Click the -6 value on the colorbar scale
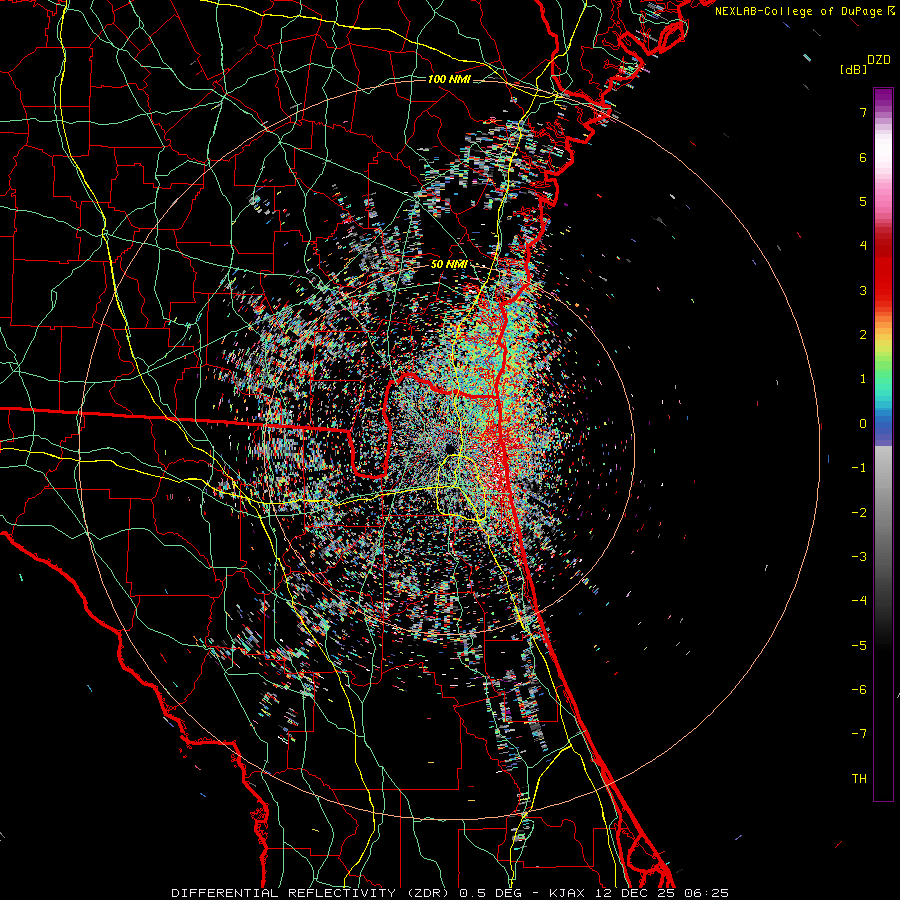The image size is (900, 900). tap(859, 690)
